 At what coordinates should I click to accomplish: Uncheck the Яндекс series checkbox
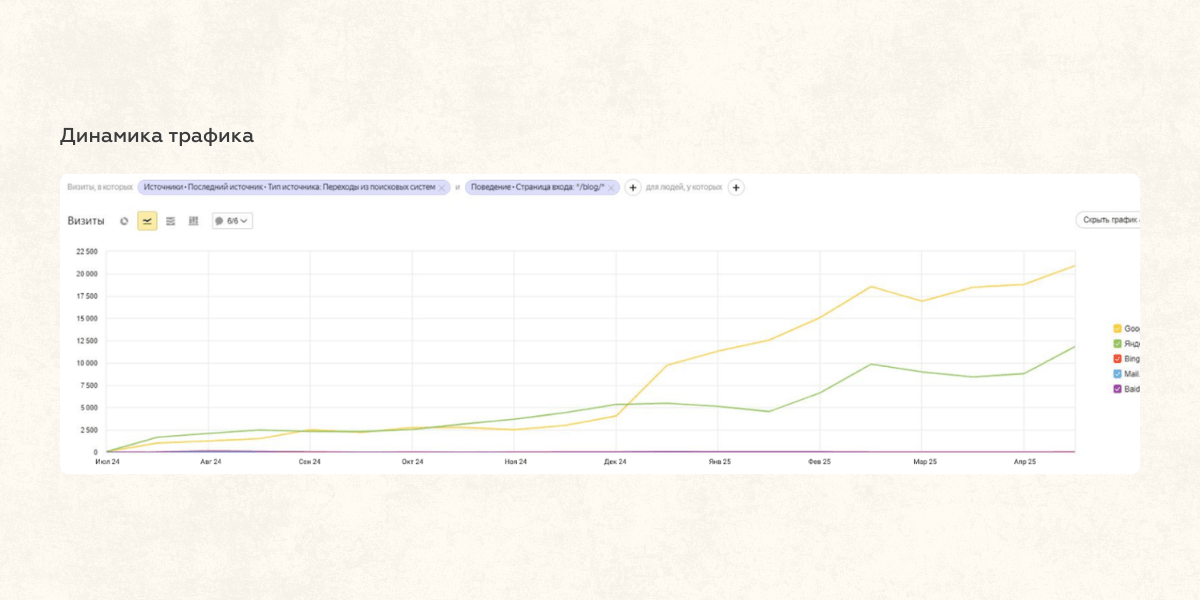1117,343
